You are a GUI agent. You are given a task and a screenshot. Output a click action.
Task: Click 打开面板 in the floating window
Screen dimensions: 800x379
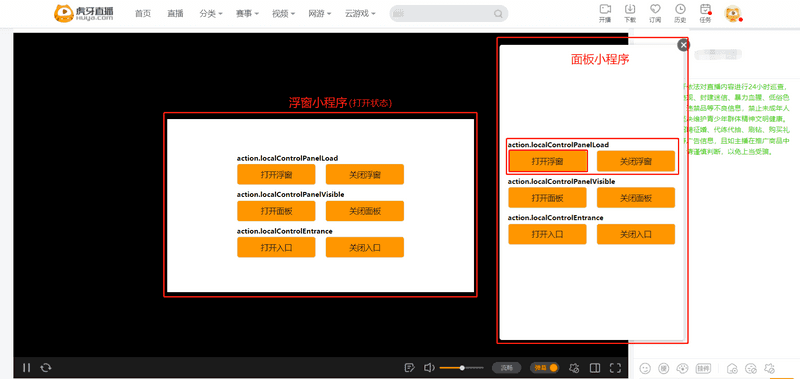click(276, 211)
